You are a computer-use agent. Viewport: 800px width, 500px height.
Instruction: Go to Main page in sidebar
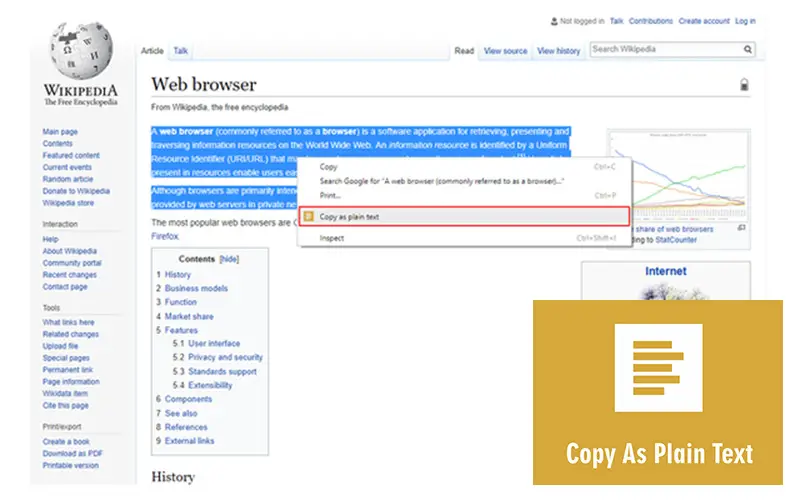tap(60, 132)
